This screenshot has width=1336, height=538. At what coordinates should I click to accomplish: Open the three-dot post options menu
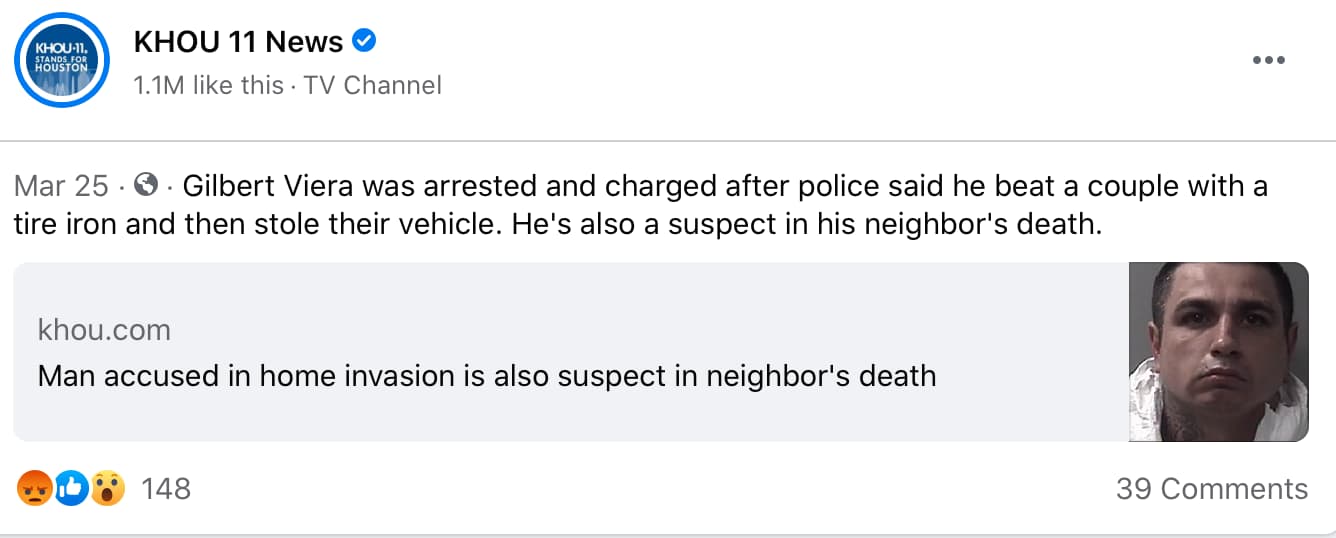pos(1268,60)
